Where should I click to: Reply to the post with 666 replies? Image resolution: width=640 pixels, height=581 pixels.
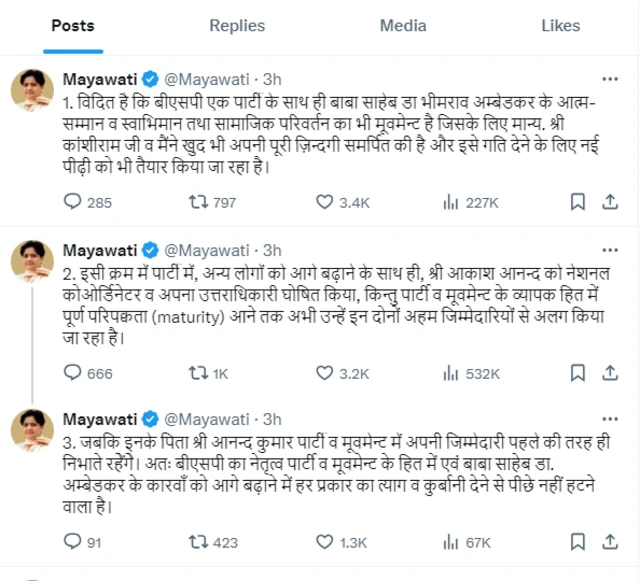coord(72,372)
